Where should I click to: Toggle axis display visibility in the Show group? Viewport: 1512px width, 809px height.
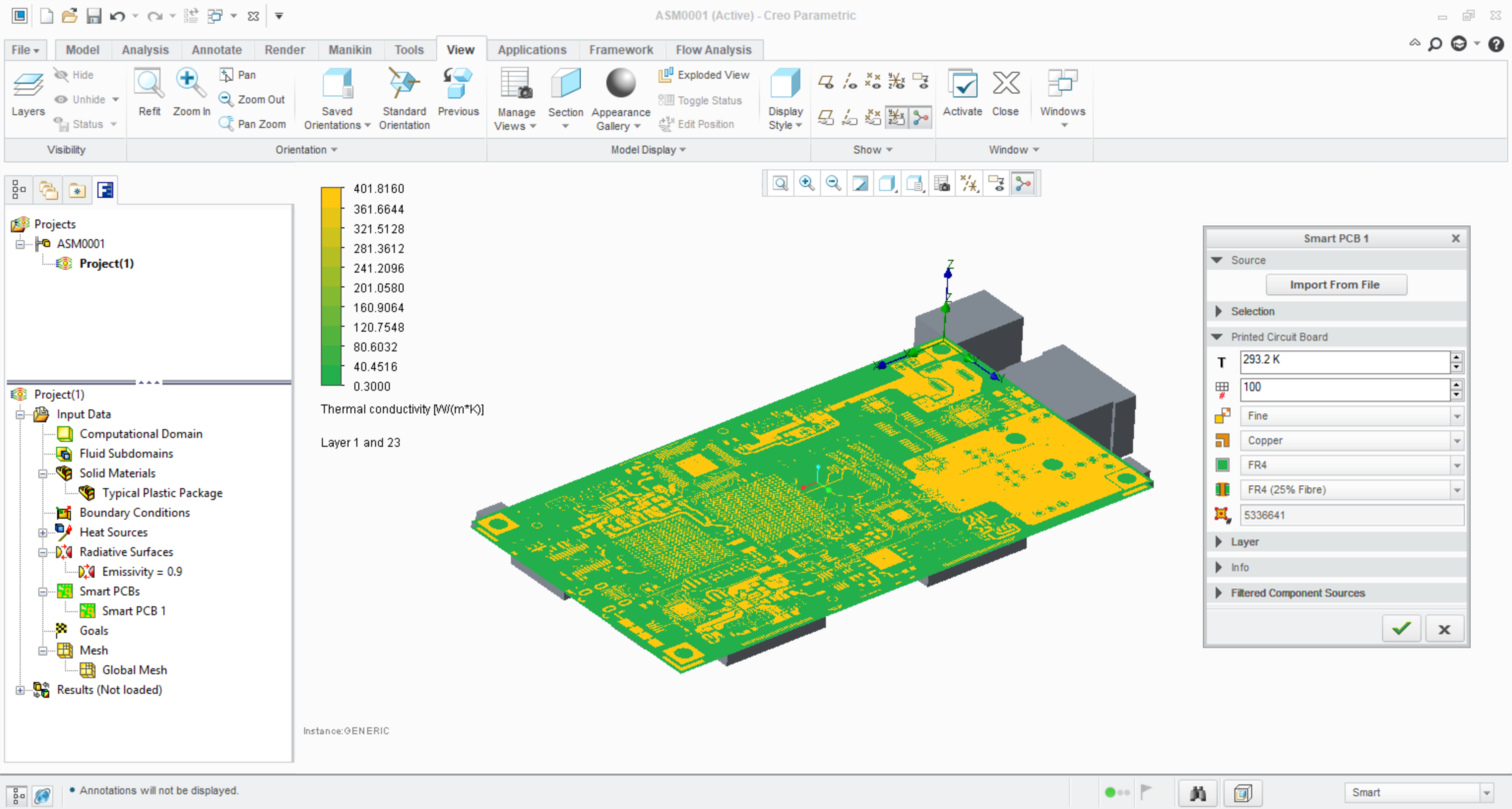click(850, 81)
